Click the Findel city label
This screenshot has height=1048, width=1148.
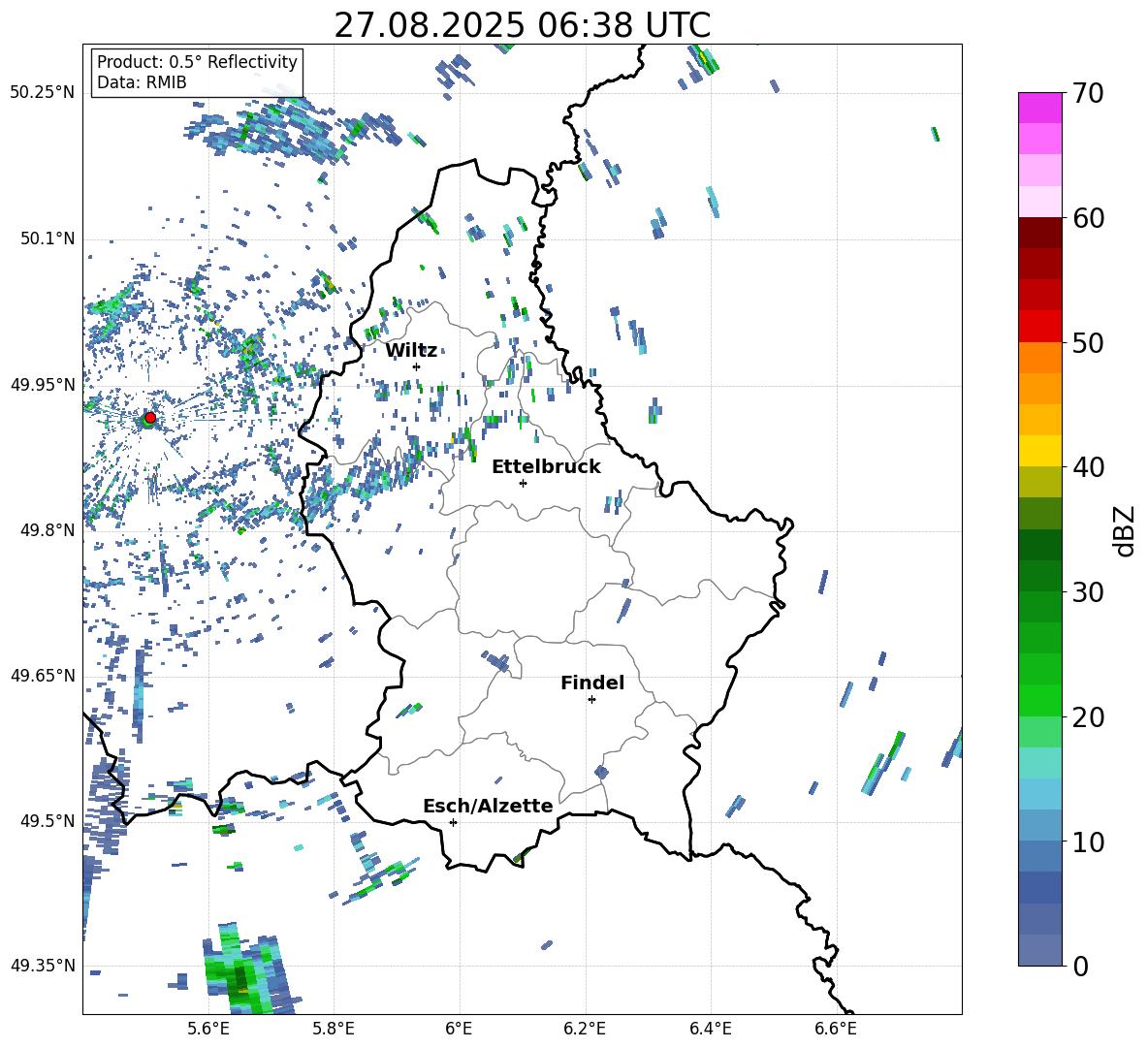point(592,683)
